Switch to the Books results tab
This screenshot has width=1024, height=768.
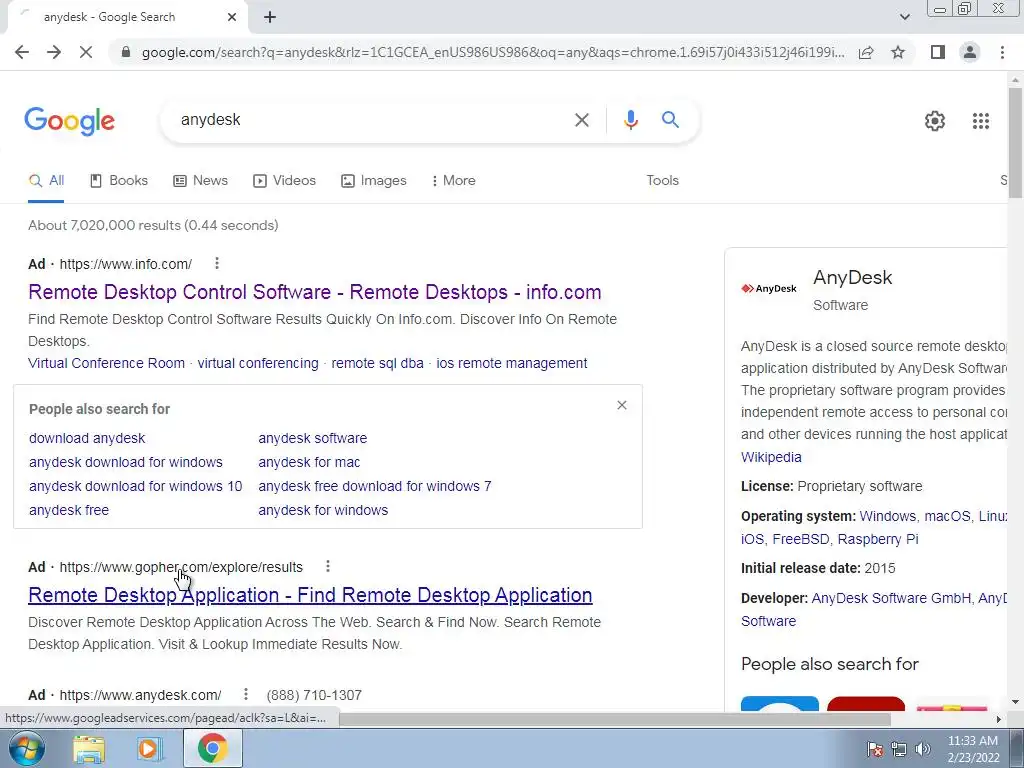(119, 181)
